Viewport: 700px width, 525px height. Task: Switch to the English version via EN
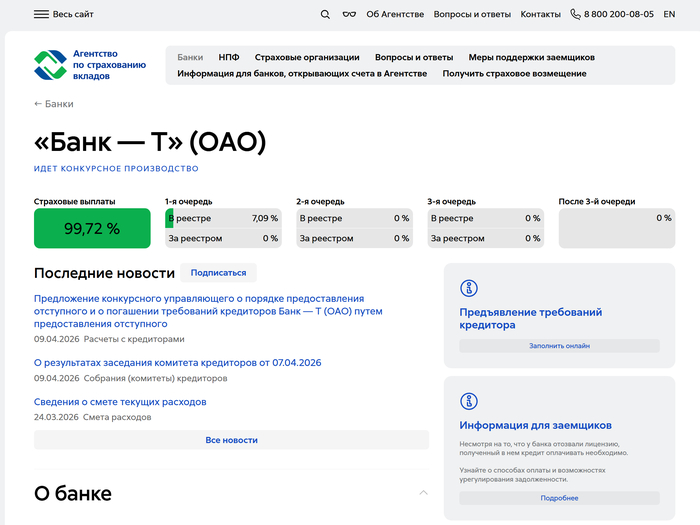pos(669,14)
